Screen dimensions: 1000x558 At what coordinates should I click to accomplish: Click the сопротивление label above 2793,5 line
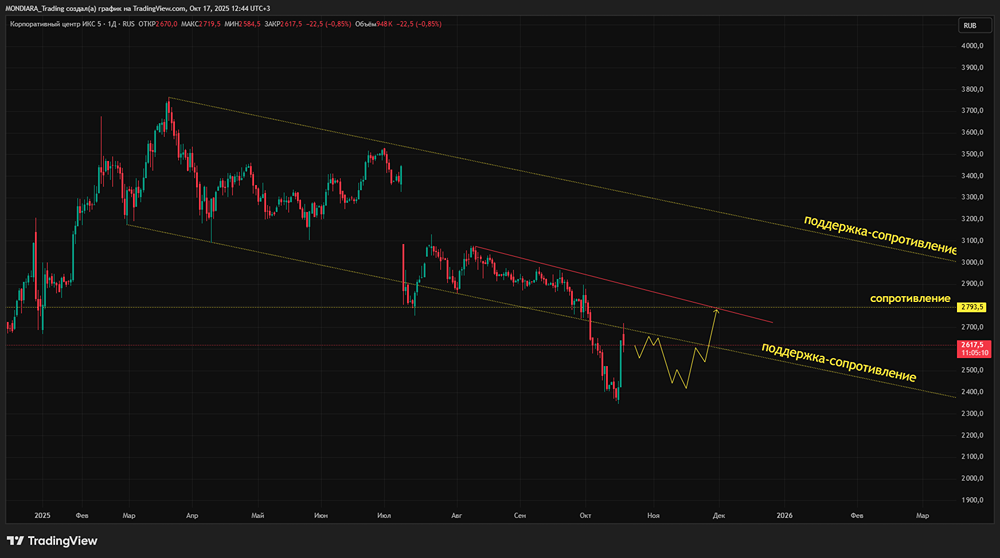(910, 298)
